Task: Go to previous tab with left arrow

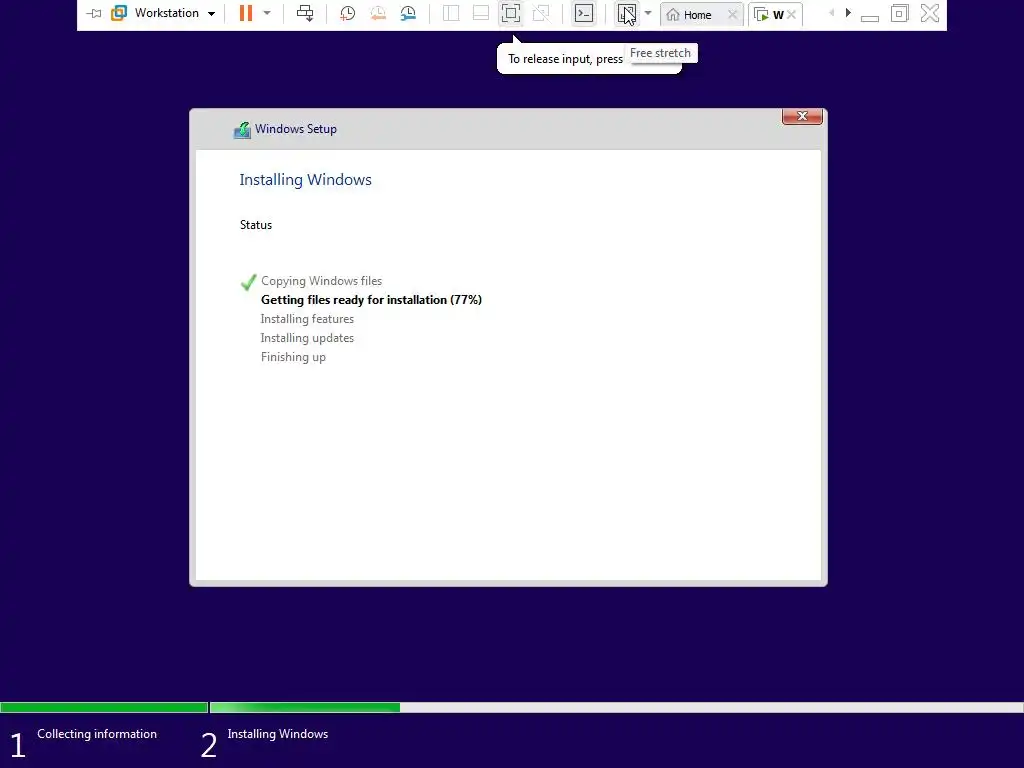Action: [x=831, y=12]
